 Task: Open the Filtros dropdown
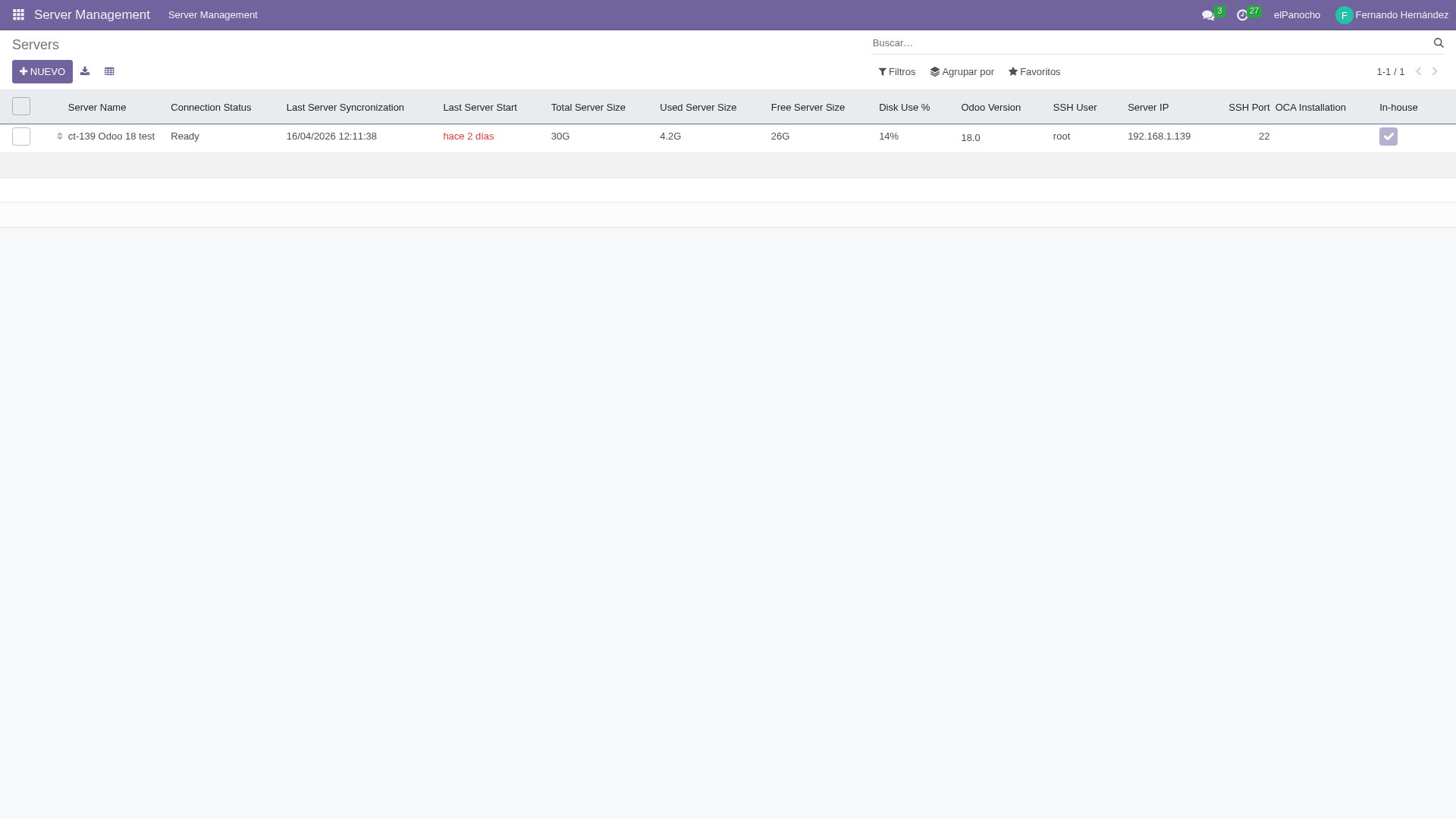[x=897, y=72]
